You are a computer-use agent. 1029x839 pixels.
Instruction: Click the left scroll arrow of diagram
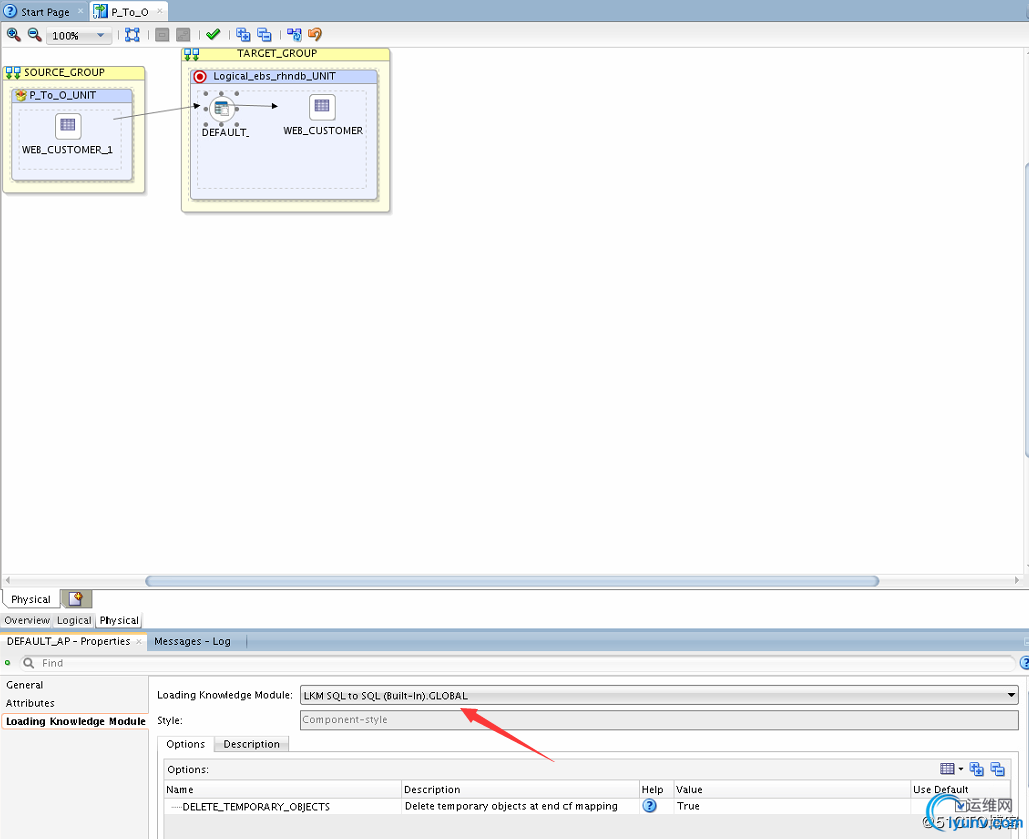(x=8, y=580)
